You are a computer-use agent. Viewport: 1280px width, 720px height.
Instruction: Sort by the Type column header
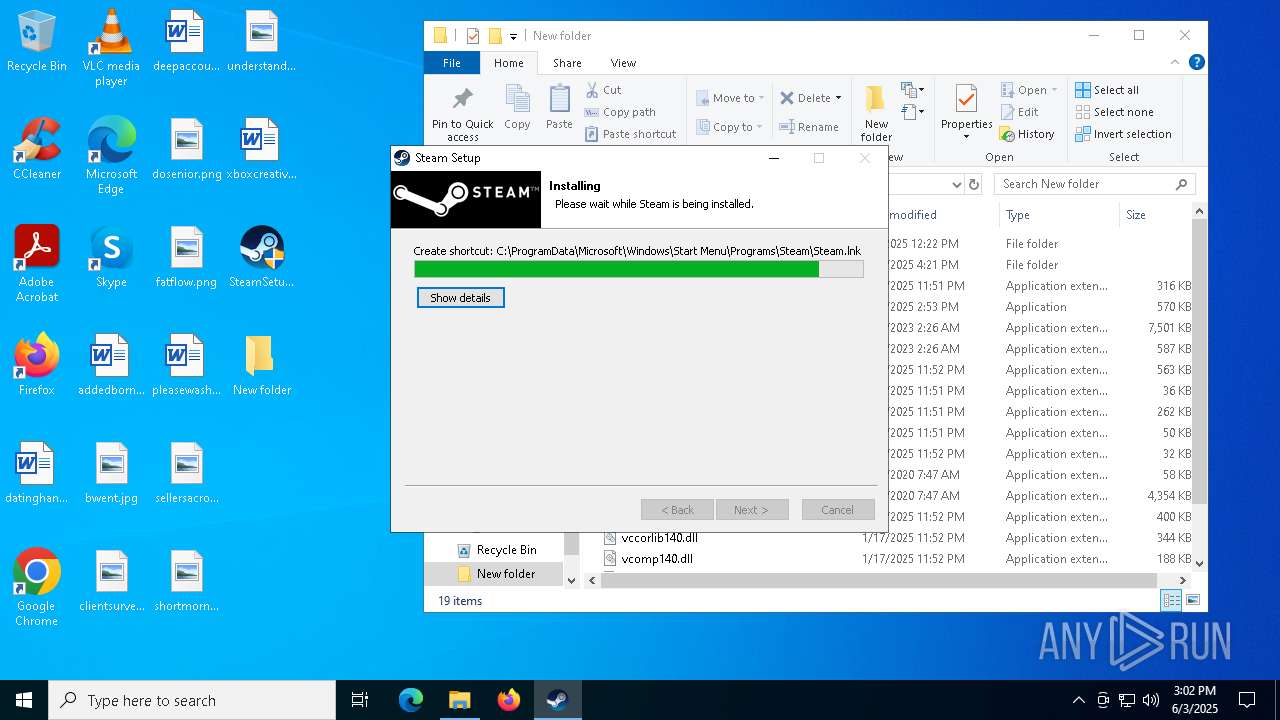pyautogui.click(x=1059, y=215)
